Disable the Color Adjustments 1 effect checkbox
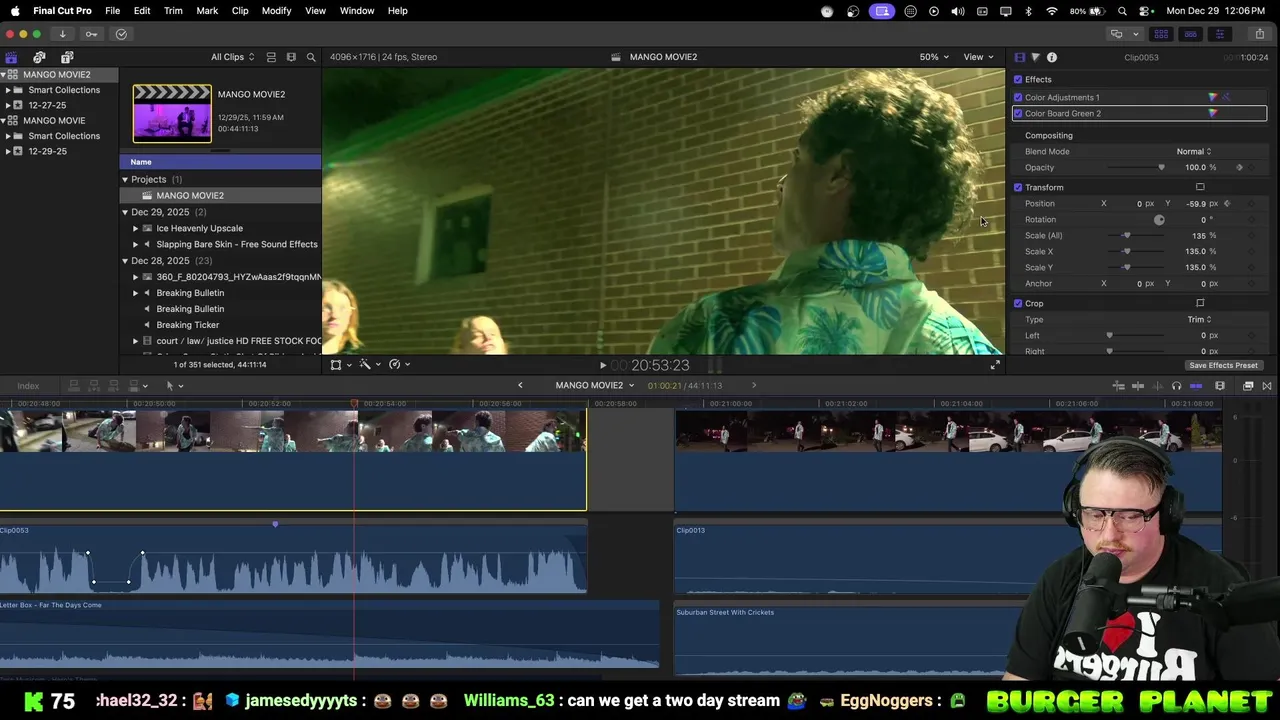1280x720 pixels. click(x=1018, y=97)
